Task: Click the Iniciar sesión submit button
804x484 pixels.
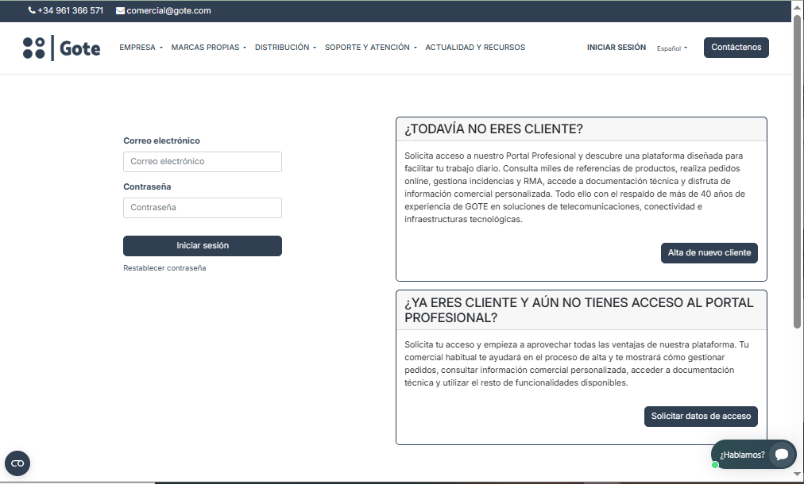Action: 202,246
